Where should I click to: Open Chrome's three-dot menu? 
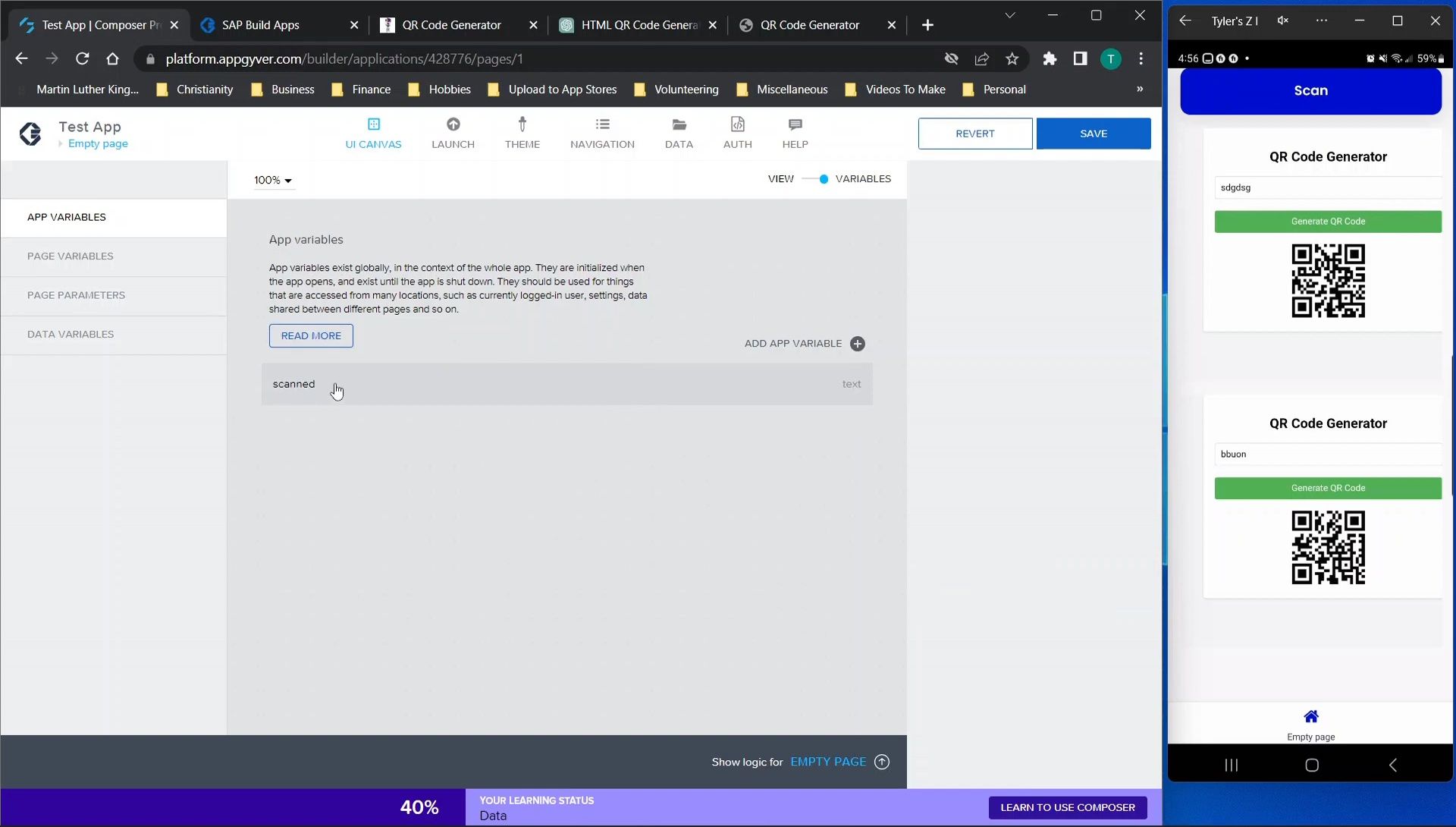point(1141,58)
